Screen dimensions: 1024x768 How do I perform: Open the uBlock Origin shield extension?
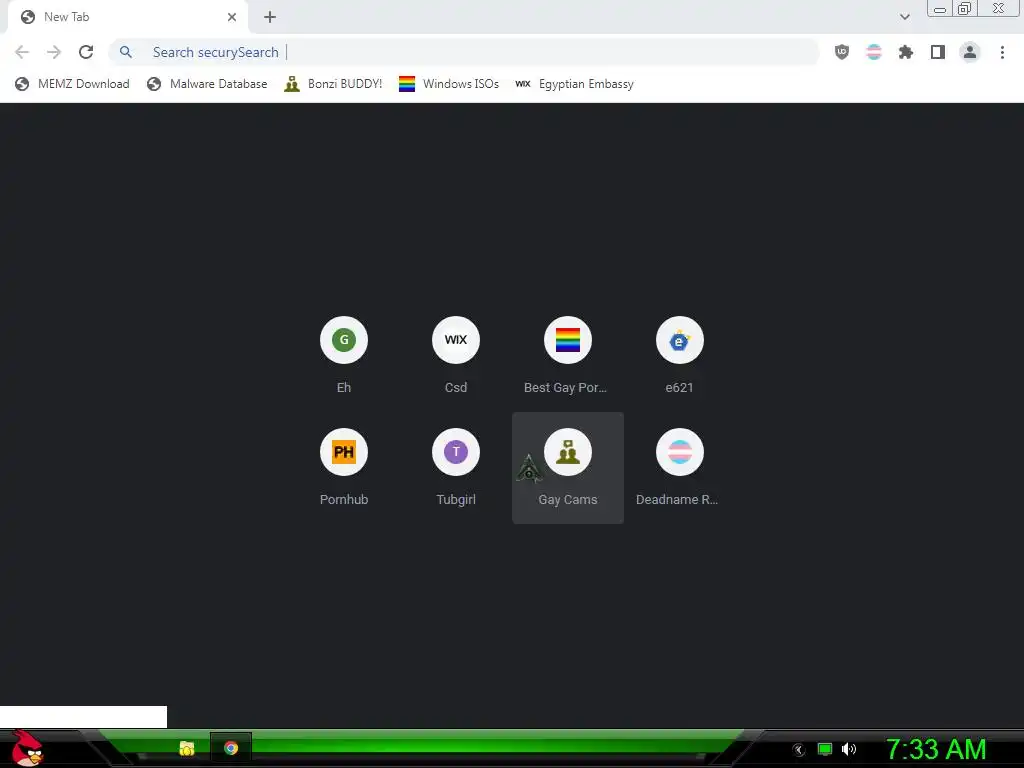click(x=842, y=52)
